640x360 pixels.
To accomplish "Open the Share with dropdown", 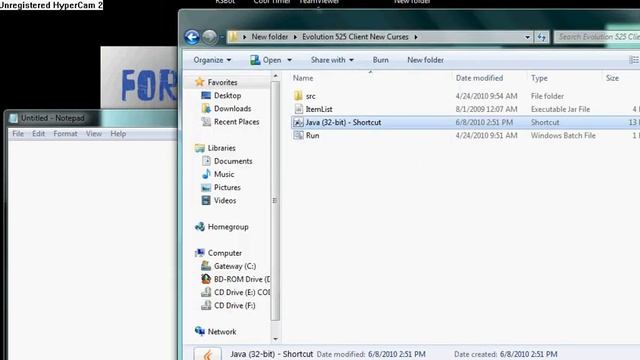I will click(332, 60).
